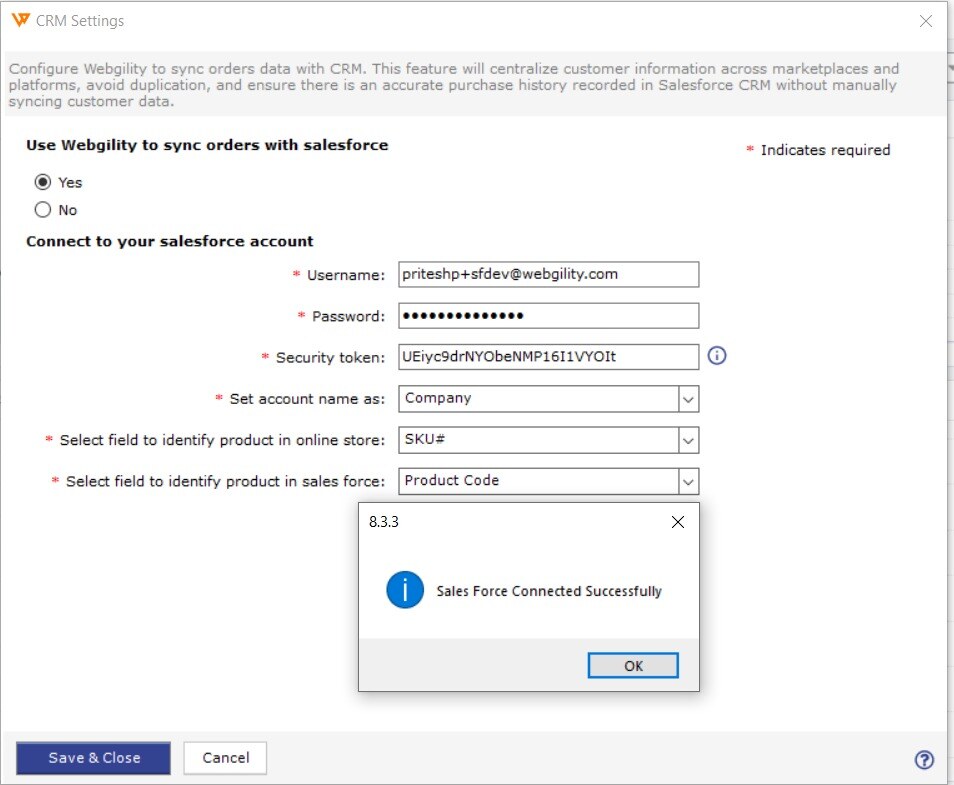Viewport: 954px width, 785px height.
Task: Click the blue information icon in the message box
Action: pos(405,590)
